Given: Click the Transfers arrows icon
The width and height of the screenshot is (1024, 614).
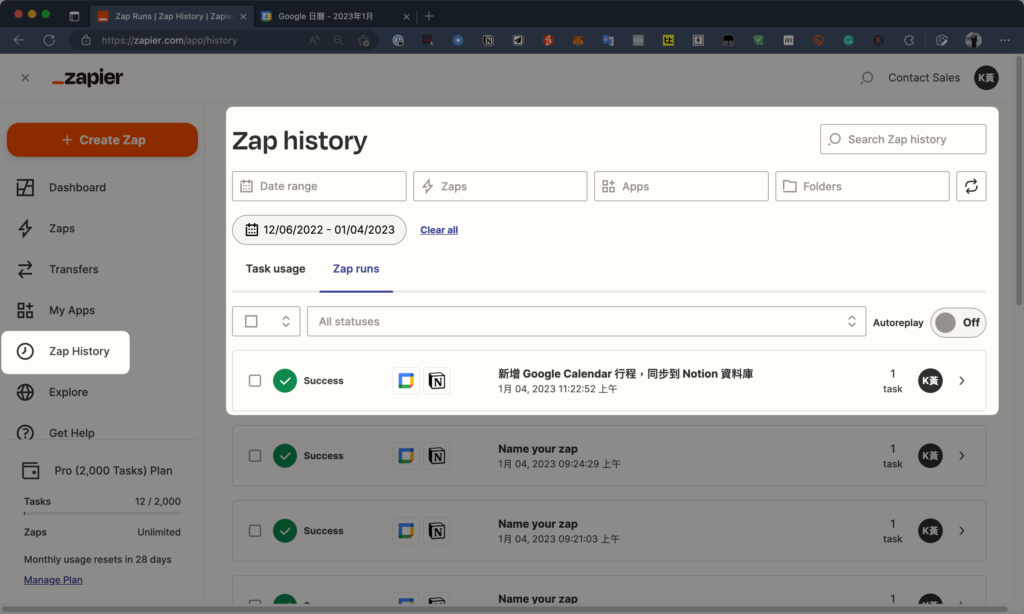Looking at the screenshot, I should (25, 269).
